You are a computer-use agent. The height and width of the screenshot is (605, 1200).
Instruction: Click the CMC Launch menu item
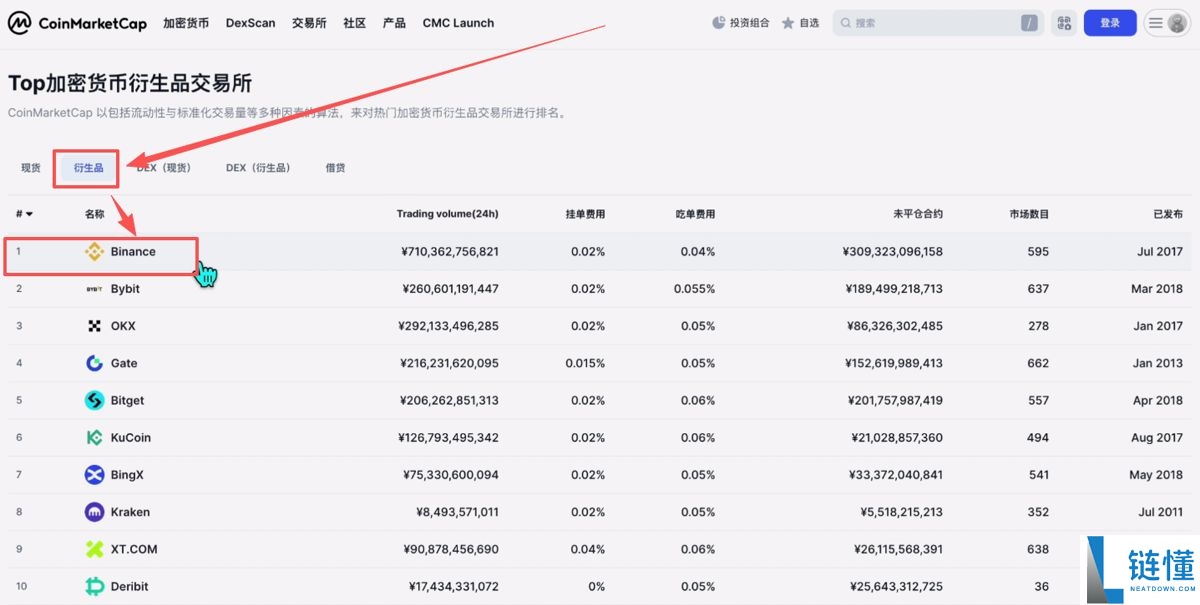457,22
